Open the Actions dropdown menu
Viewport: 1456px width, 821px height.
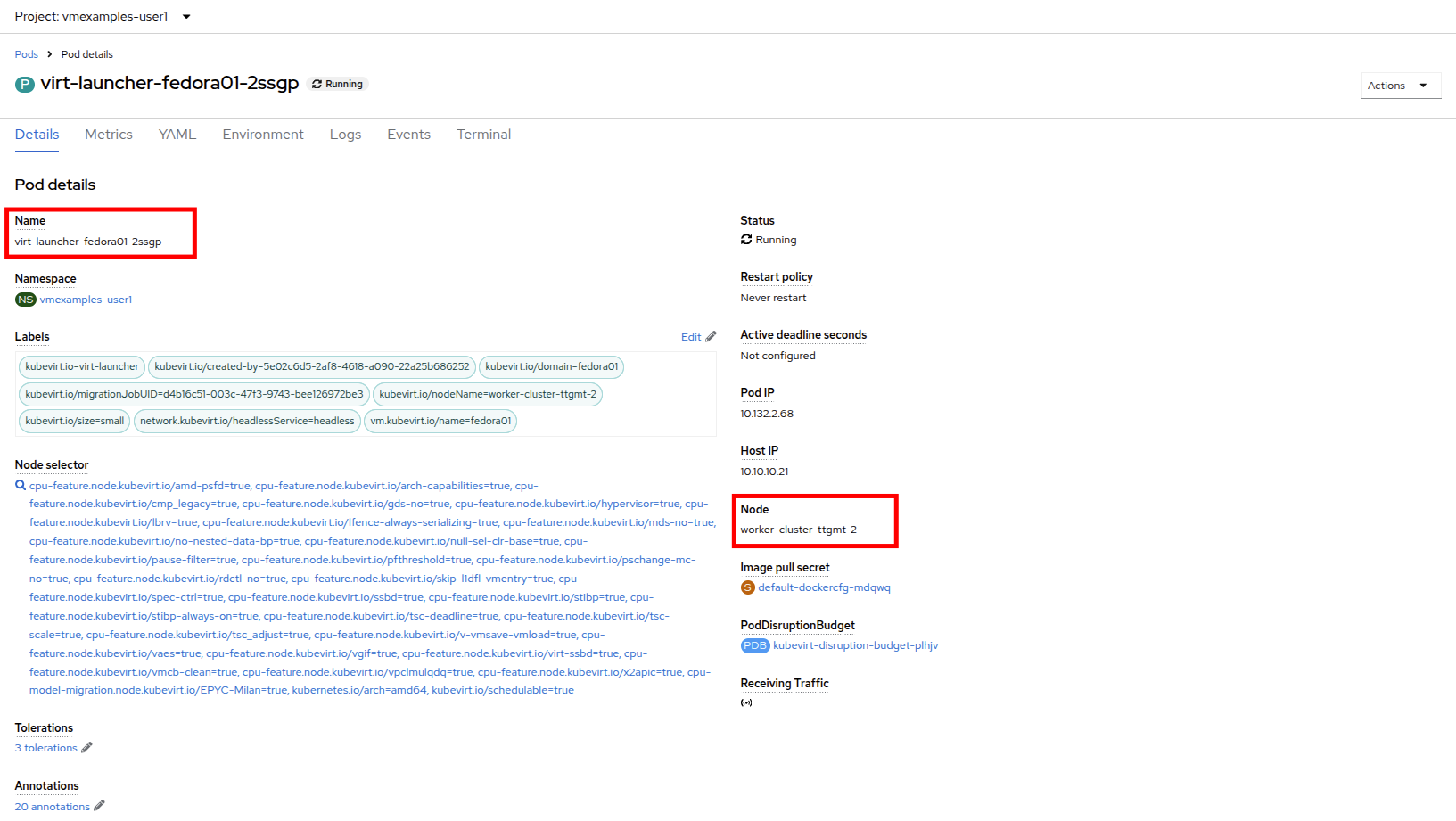coord(1400,86)
